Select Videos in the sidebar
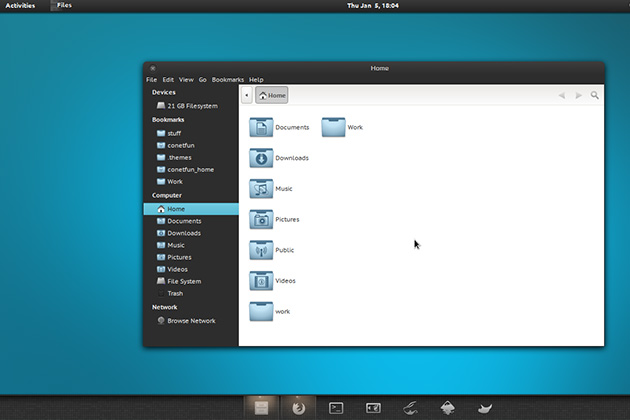 point(191,269)
